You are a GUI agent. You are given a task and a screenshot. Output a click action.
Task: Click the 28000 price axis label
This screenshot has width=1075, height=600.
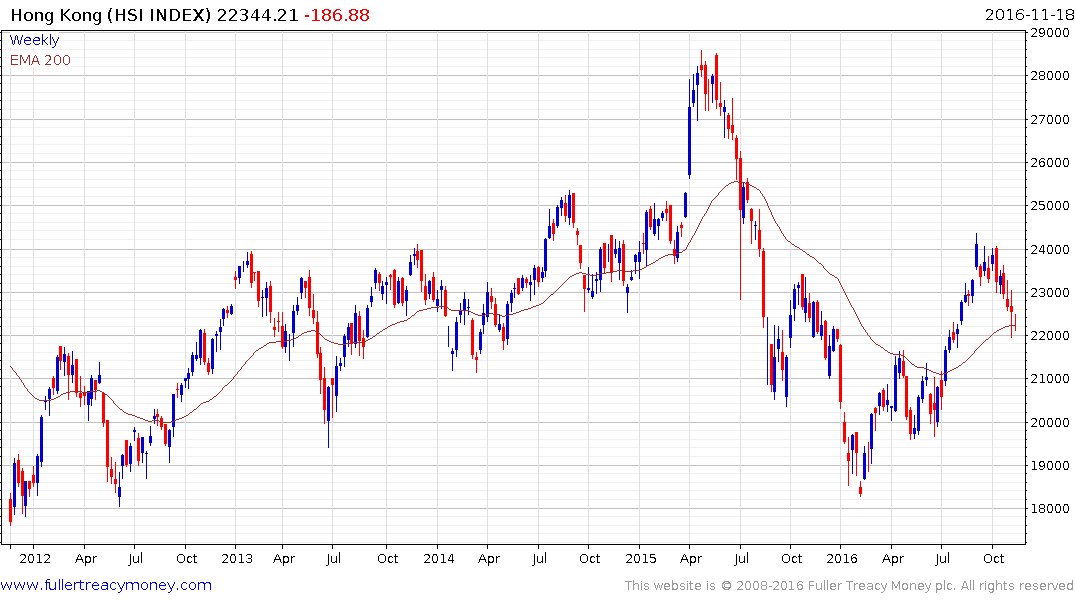(x=1050, y=75)
